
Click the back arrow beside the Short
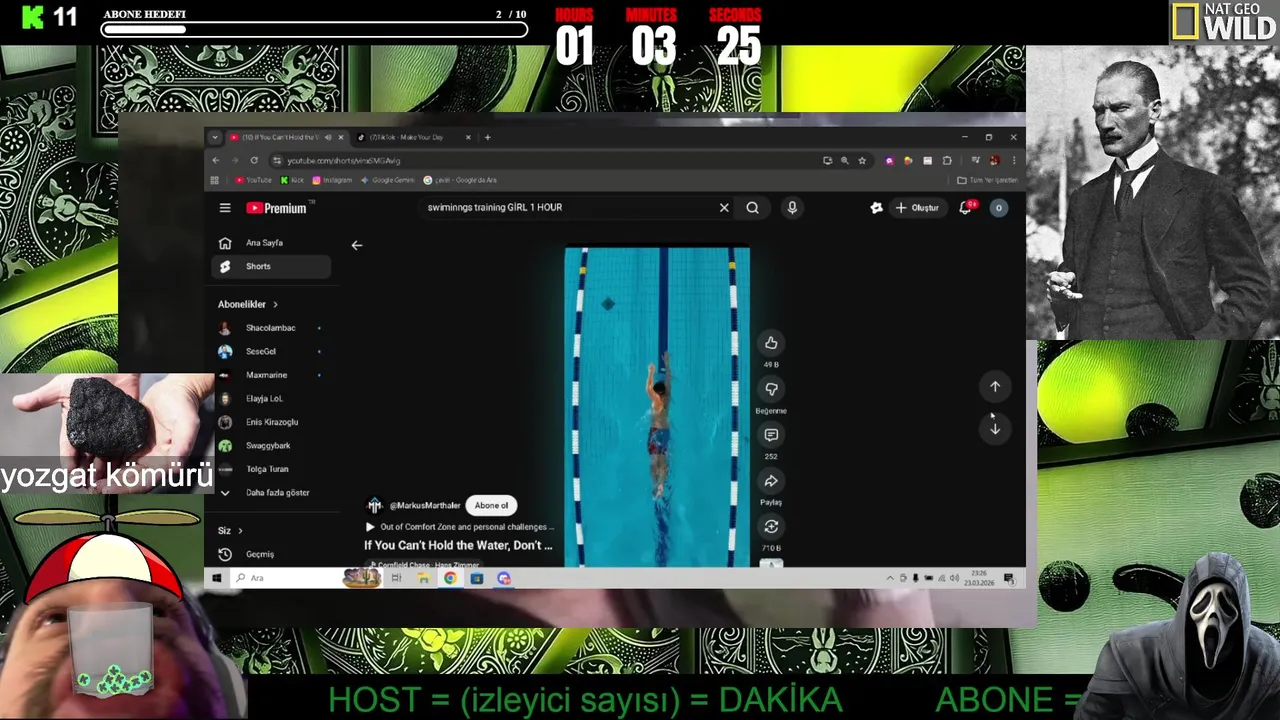pos(357,245)
